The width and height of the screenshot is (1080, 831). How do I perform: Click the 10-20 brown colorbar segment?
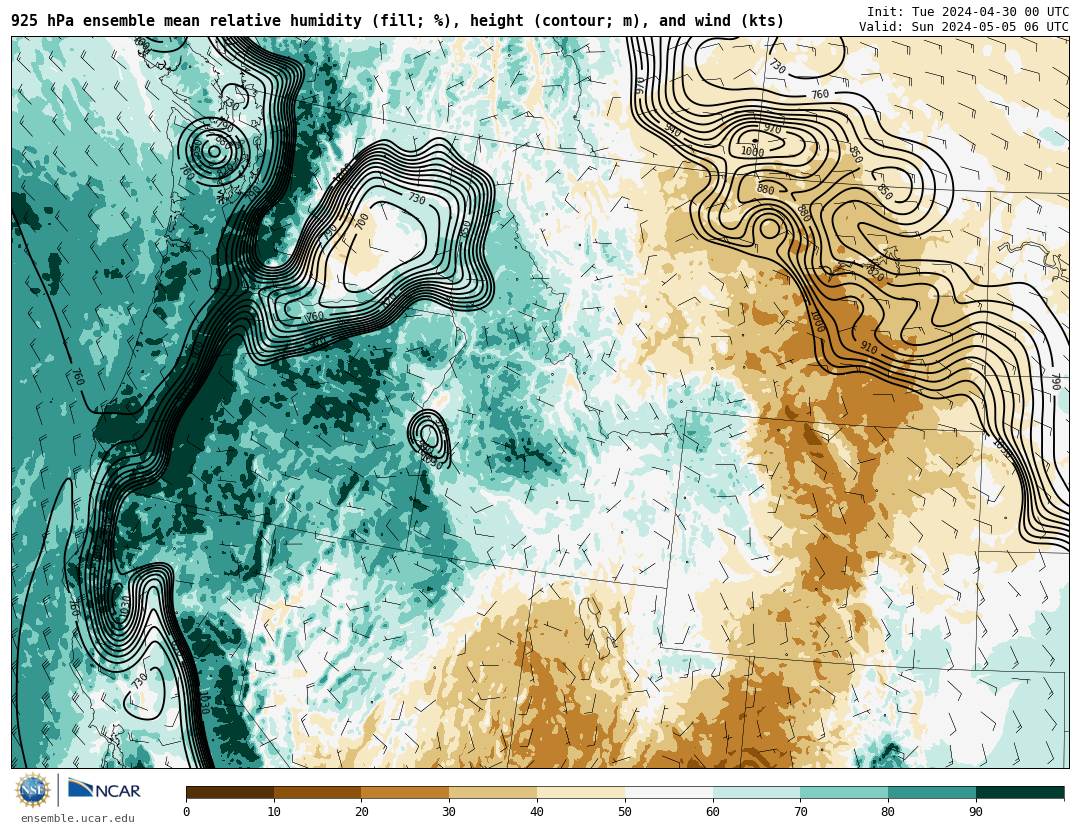pyautogui.click(x=318, y=792)
